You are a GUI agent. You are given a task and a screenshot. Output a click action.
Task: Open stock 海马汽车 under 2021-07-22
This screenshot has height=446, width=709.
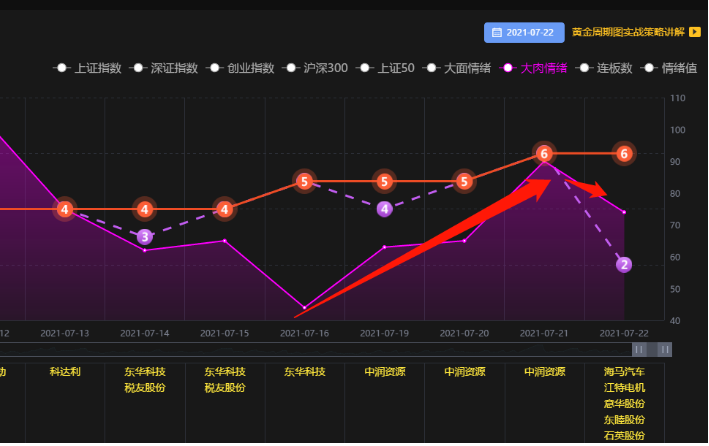(624, 371)
